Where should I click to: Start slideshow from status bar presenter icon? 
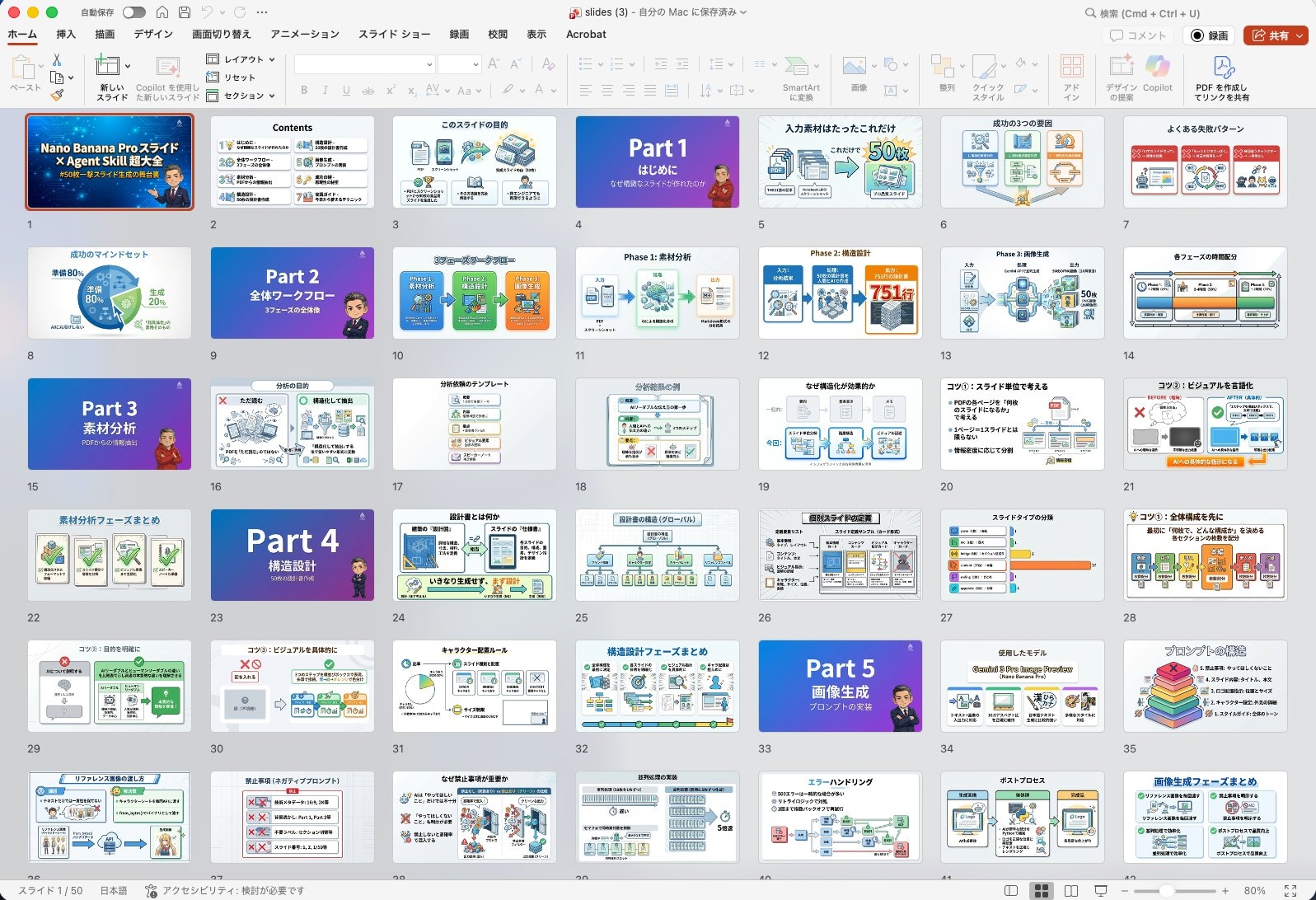point(1100,891)
